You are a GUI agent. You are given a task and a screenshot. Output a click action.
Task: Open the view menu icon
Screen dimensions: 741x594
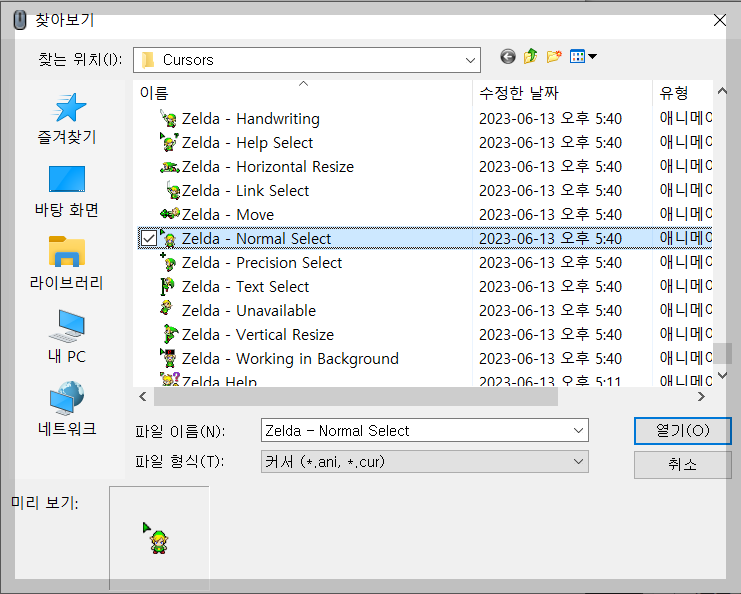pyautogui.click(x=577, y=57)
